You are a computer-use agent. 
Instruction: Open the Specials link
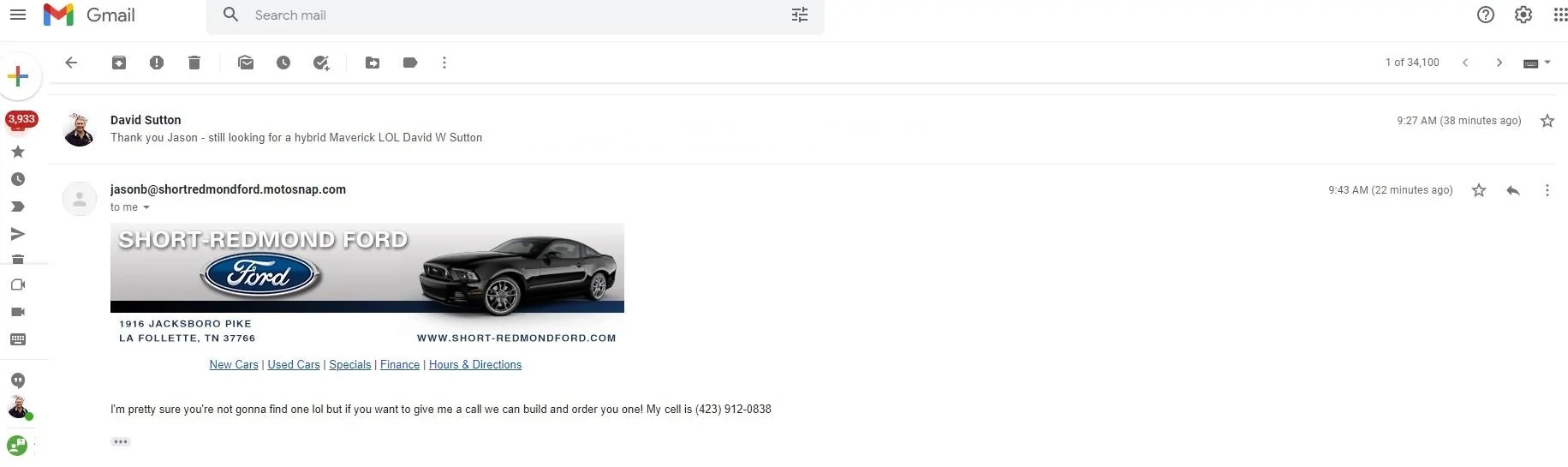click(x=350, y=364)
